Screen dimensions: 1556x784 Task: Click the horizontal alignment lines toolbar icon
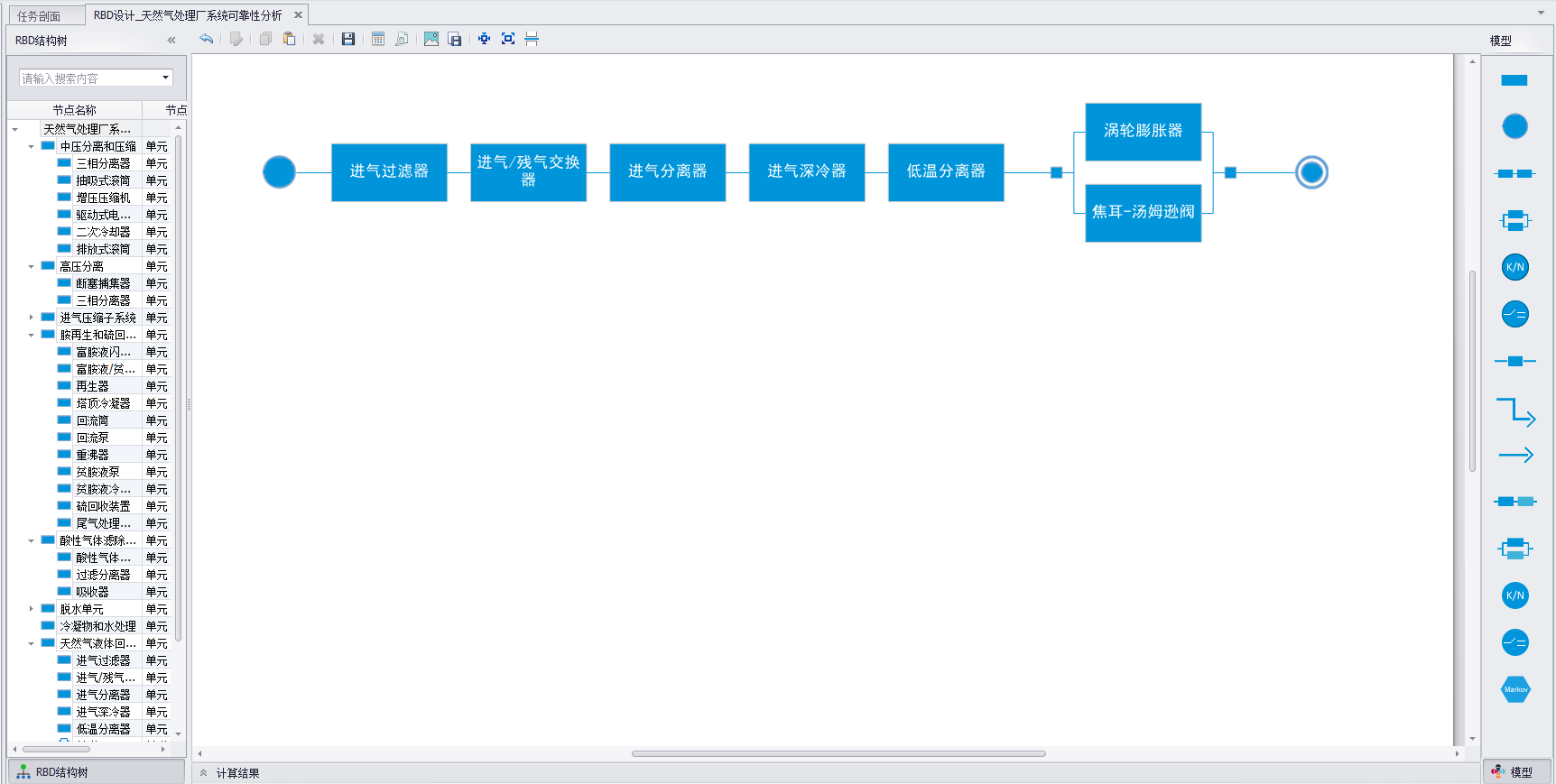pyautogui.click(x=532, y=39)
